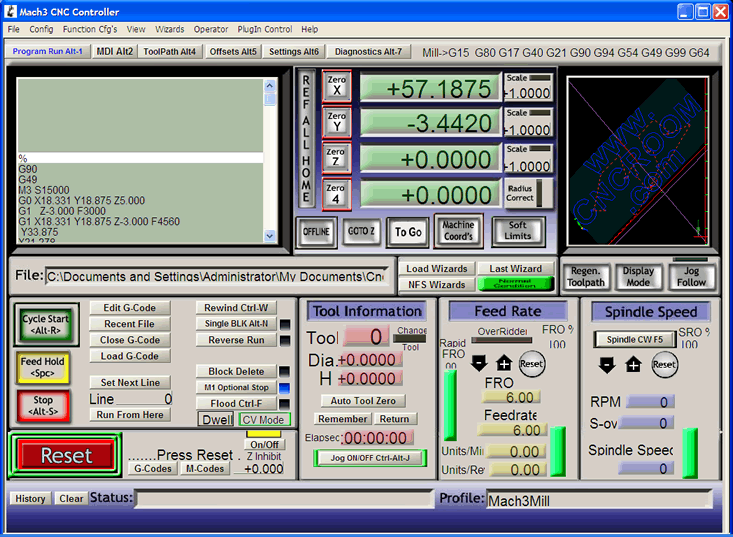733x537 pixels.
Task: Open the Config menu
Action: pos(41,29)
